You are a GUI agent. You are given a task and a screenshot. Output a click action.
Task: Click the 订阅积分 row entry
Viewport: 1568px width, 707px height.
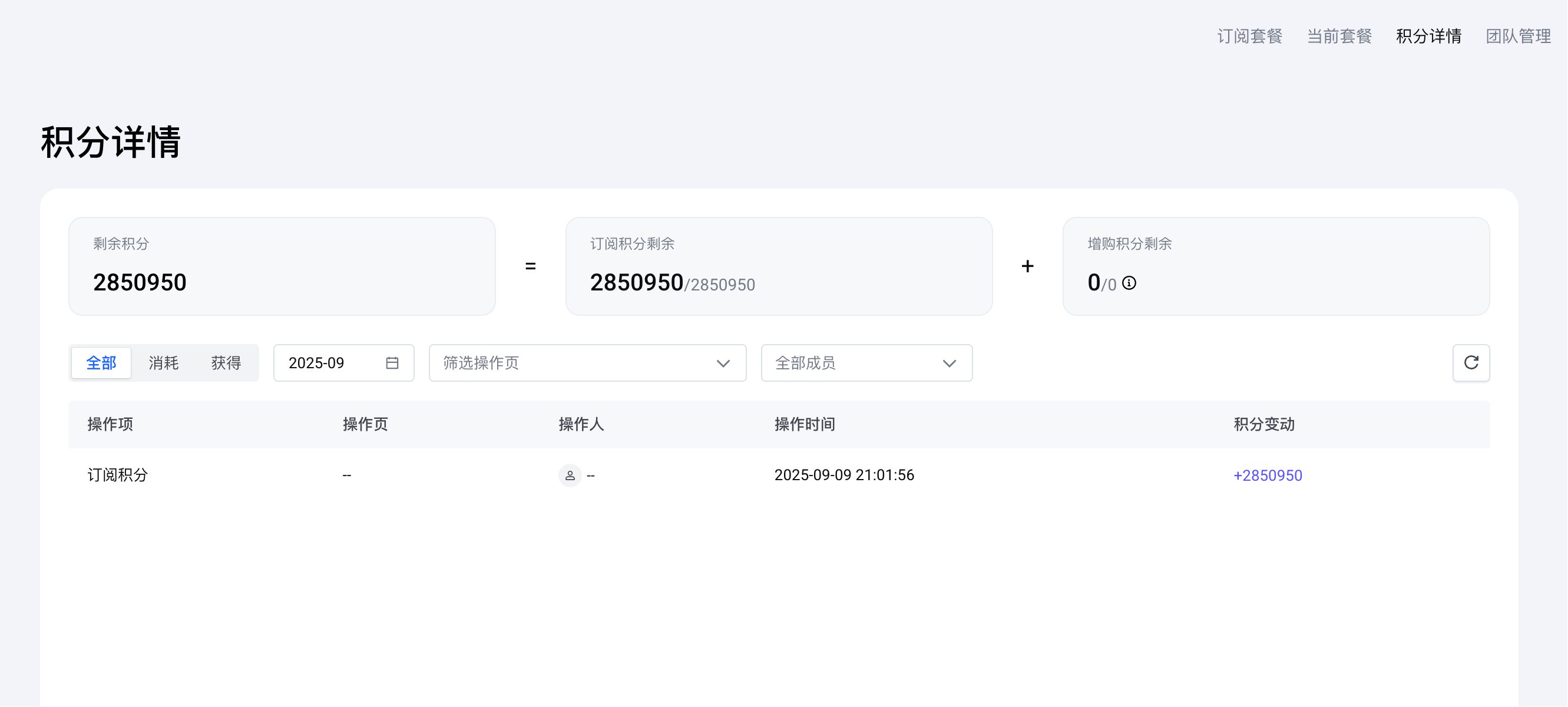pyautogui.click(x=117, y=475)
